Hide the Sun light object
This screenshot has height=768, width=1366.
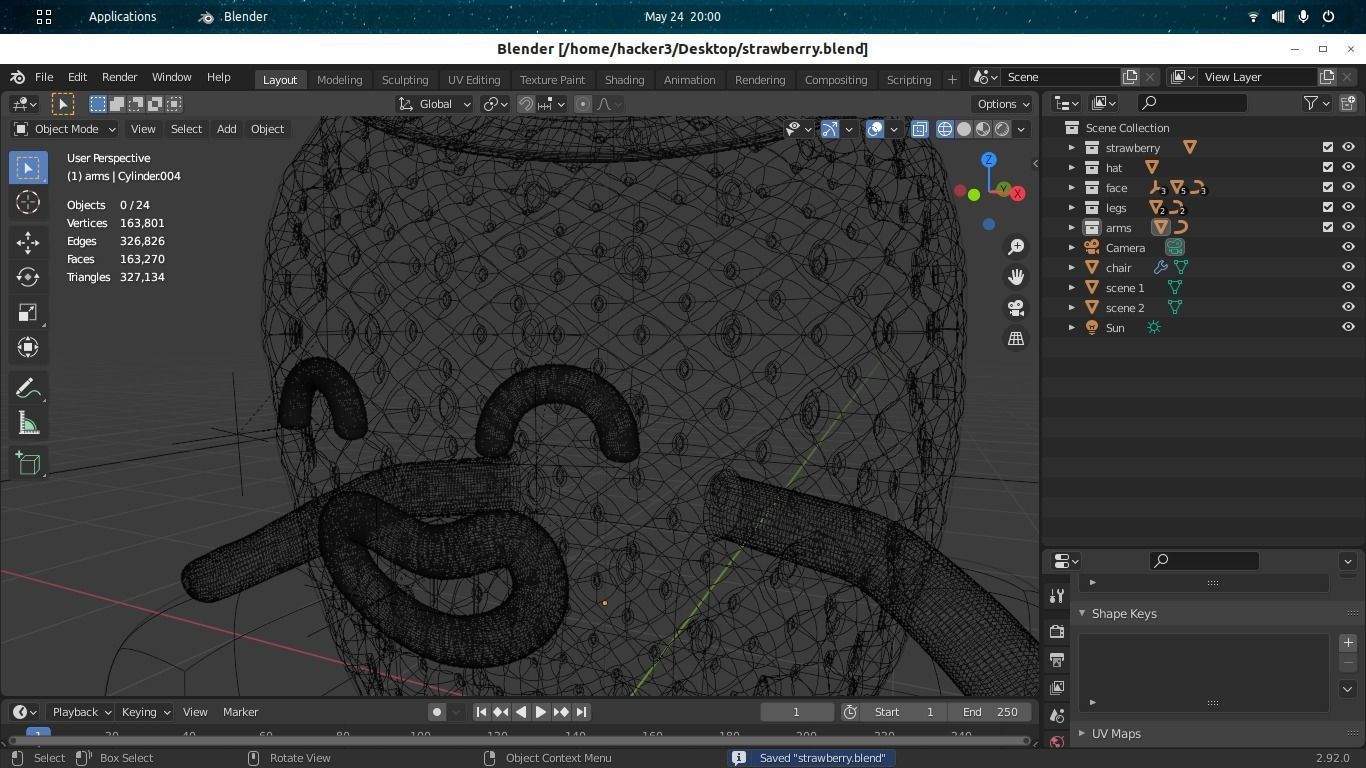pyautogui.click(x=1348, y=327)
